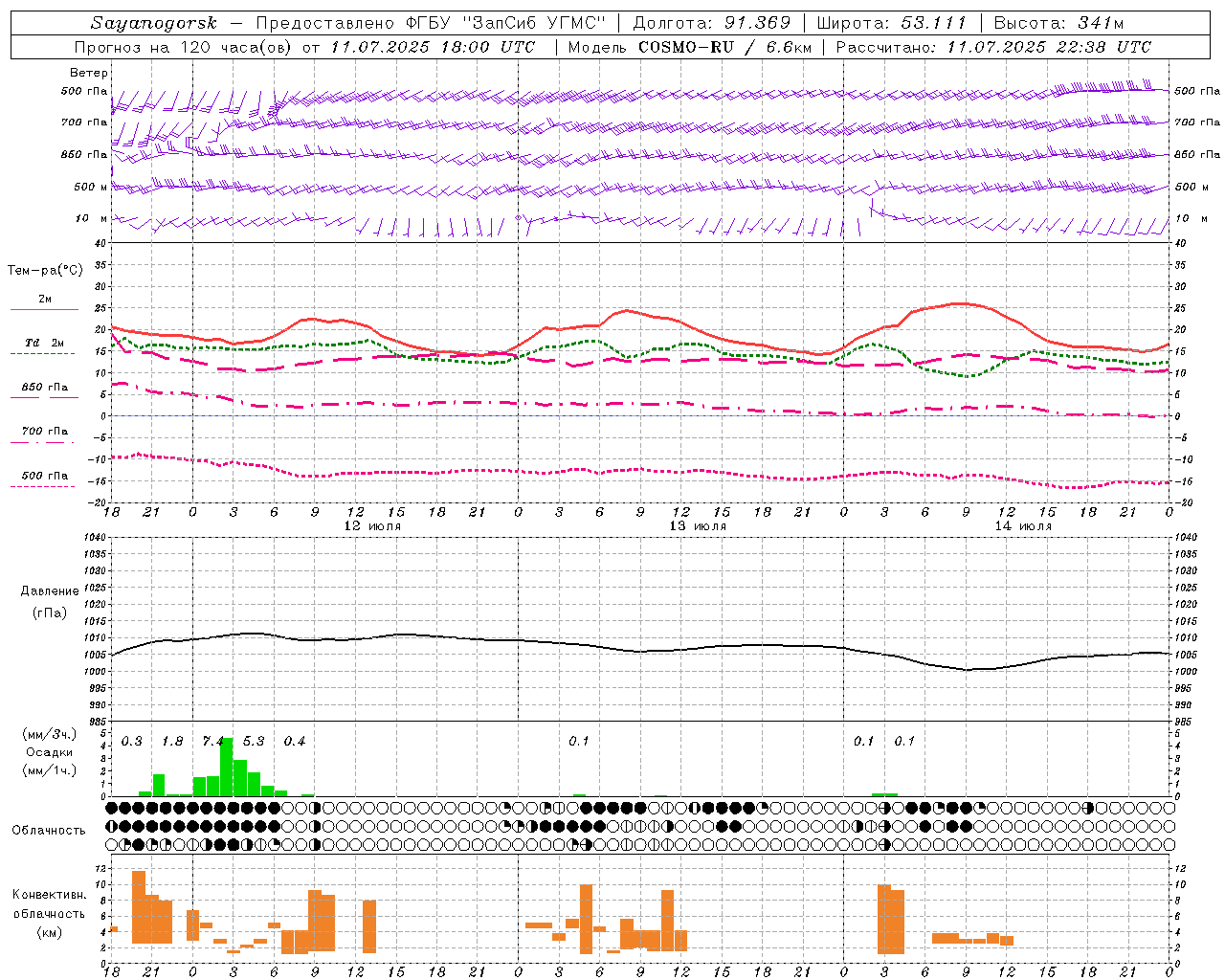The height and width of the screenshot is (980, 1225).
Task: Click the 700 гПа temperature legend label
Action: pos(45,431)
